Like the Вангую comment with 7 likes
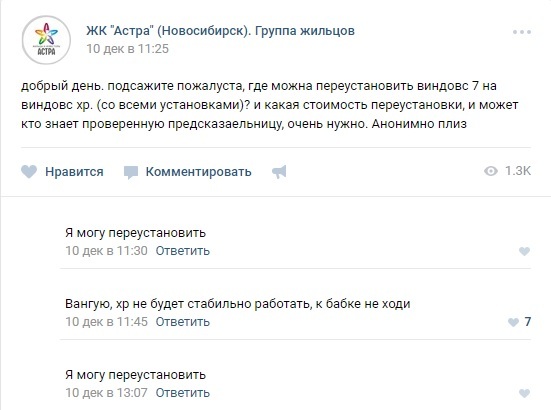 point(513,322)
